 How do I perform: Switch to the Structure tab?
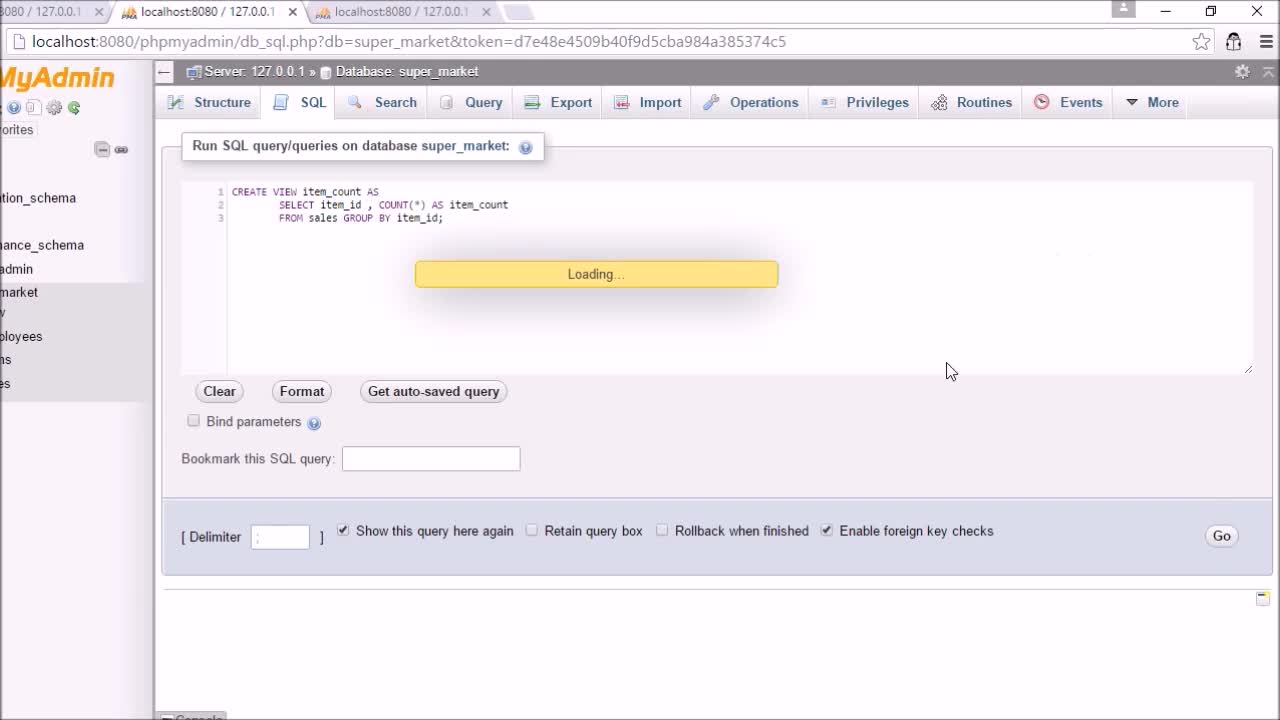pos(209,102)
